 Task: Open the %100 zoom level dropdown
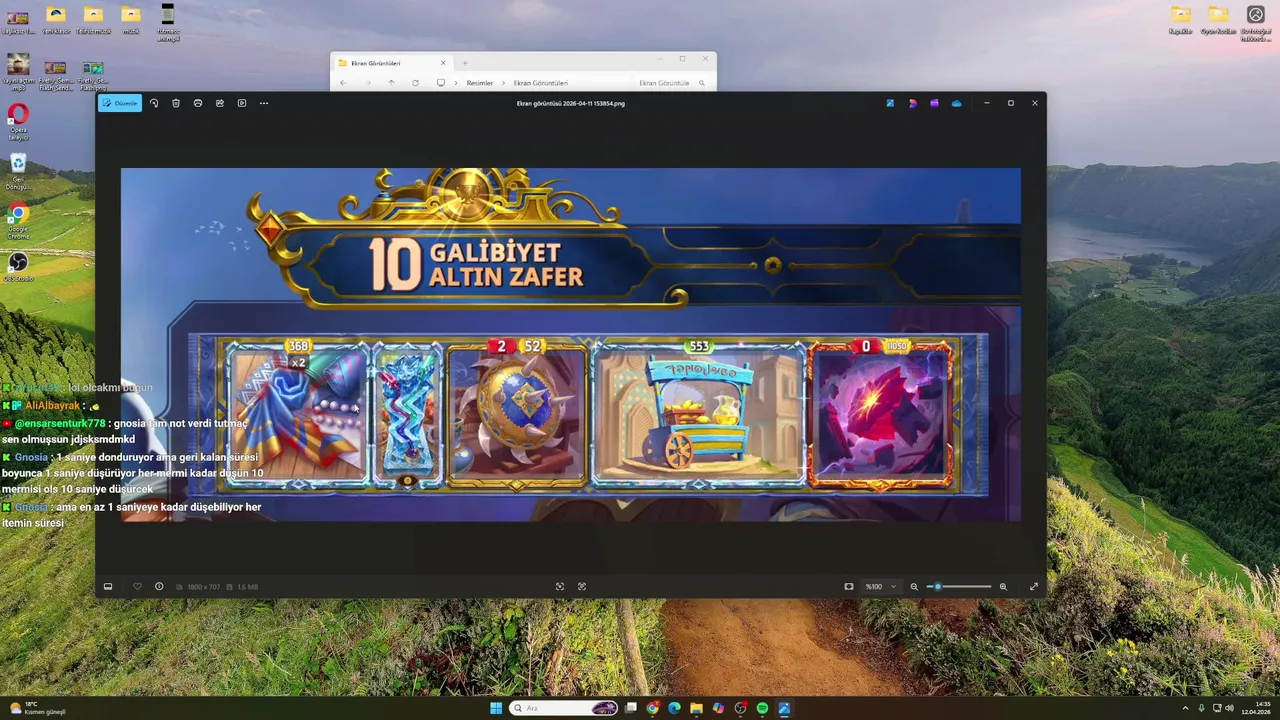click(x=881, y=587)
